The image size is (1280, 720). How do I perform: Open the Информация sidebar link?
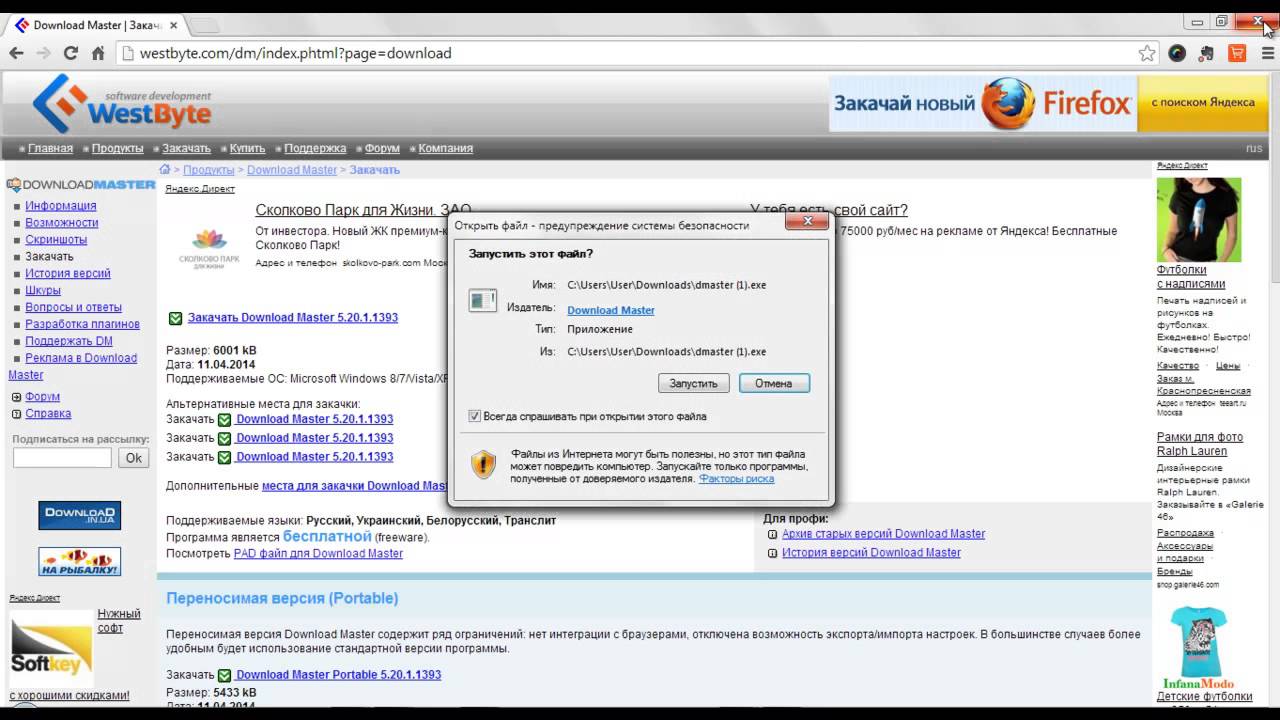pos(61,206)
